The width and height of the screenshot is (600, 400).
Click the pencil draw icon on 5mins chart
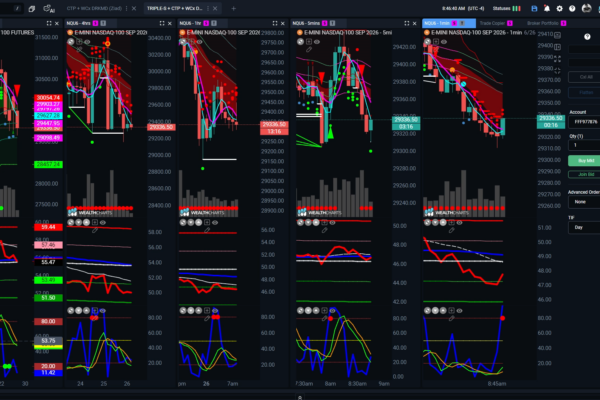pyautogui.click(x=309, y=49)
